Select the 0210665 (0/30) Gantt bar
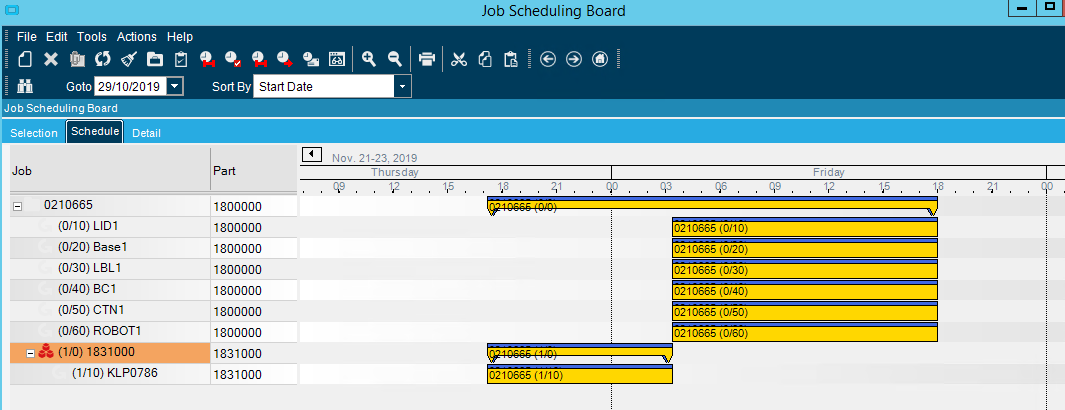The width and height of the screenshot is (1065, 410). click(805, 269)
